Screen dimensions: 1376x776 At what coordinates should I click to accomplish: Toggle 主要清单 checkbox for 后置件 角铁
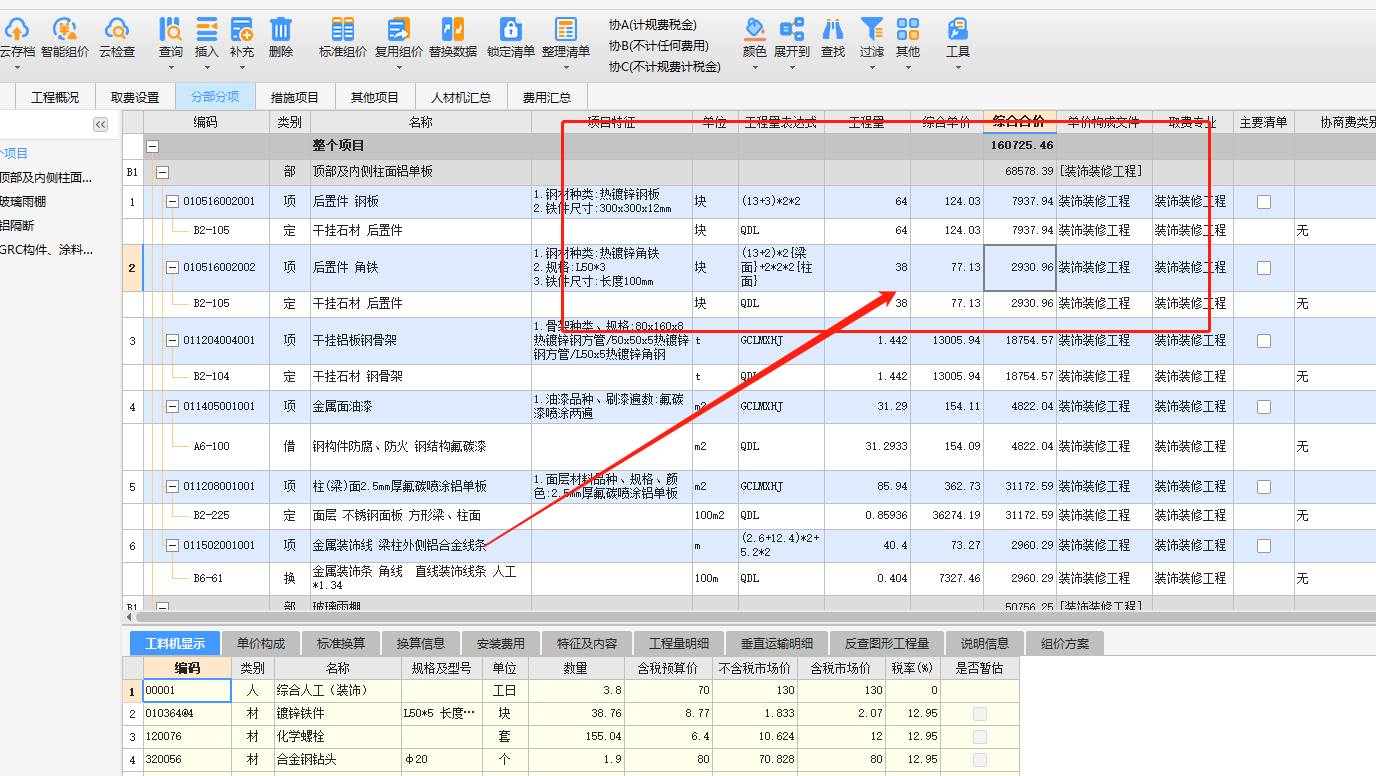pyautogui.click(x=1264, y=268)
